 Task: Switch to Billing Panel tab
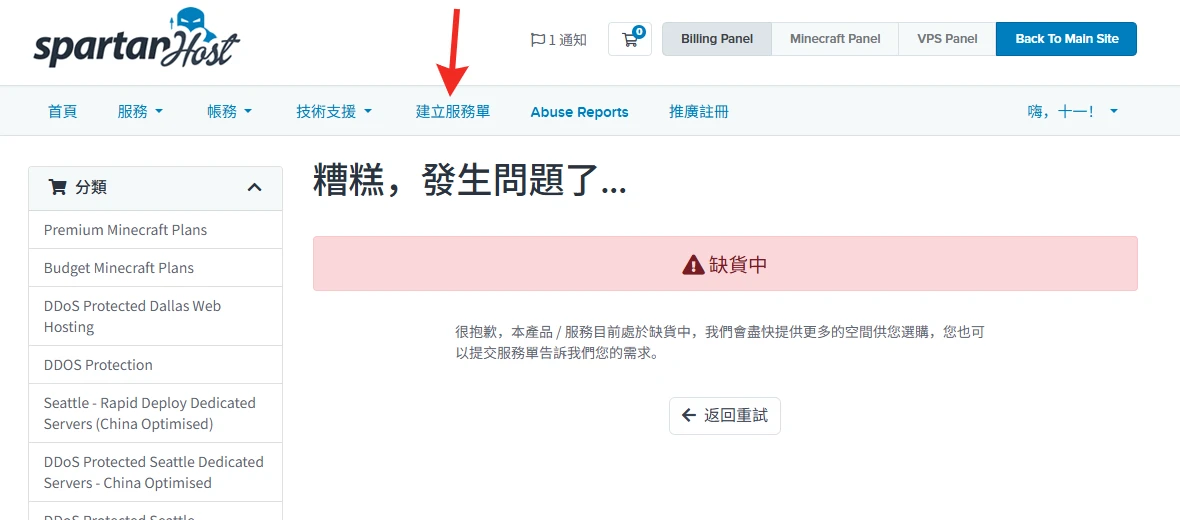pyautogui.click(x=716, y=39)
